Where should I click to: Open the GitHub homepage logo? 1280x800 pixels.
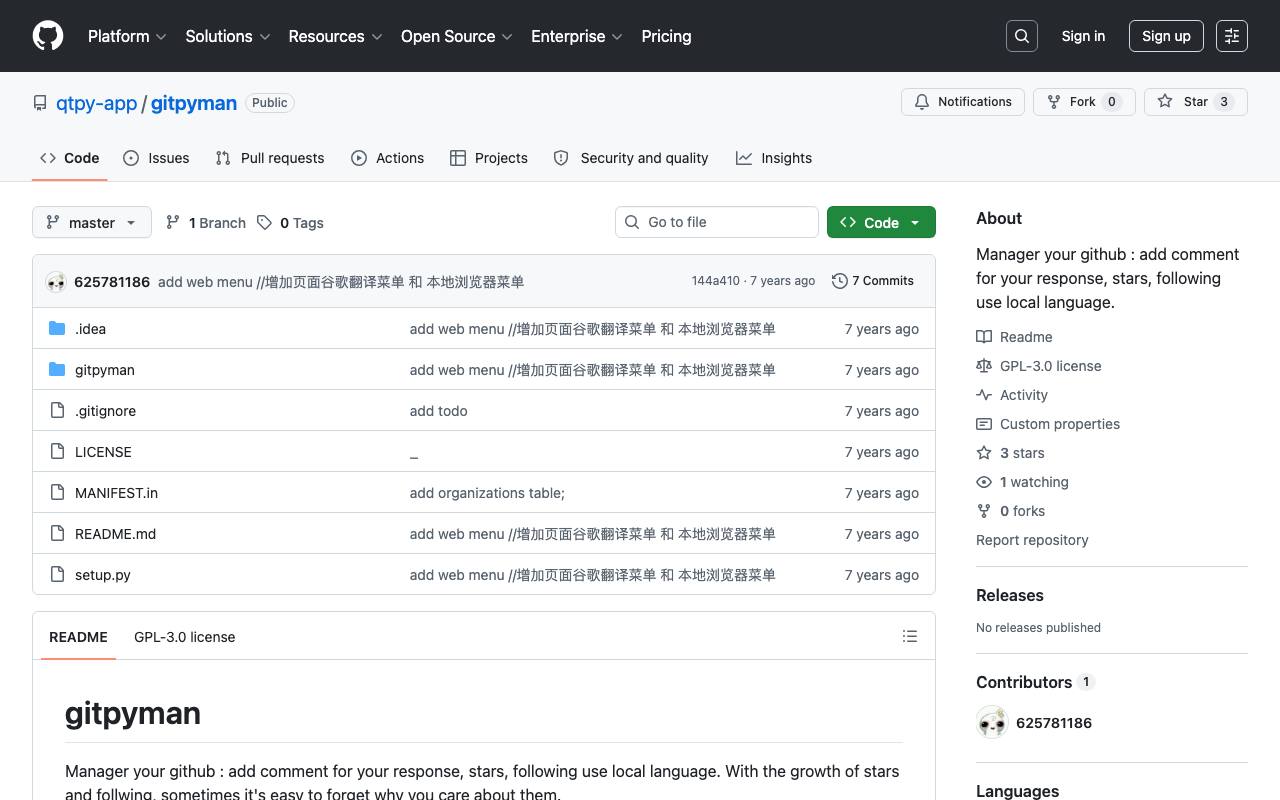[x=48, y=36]
